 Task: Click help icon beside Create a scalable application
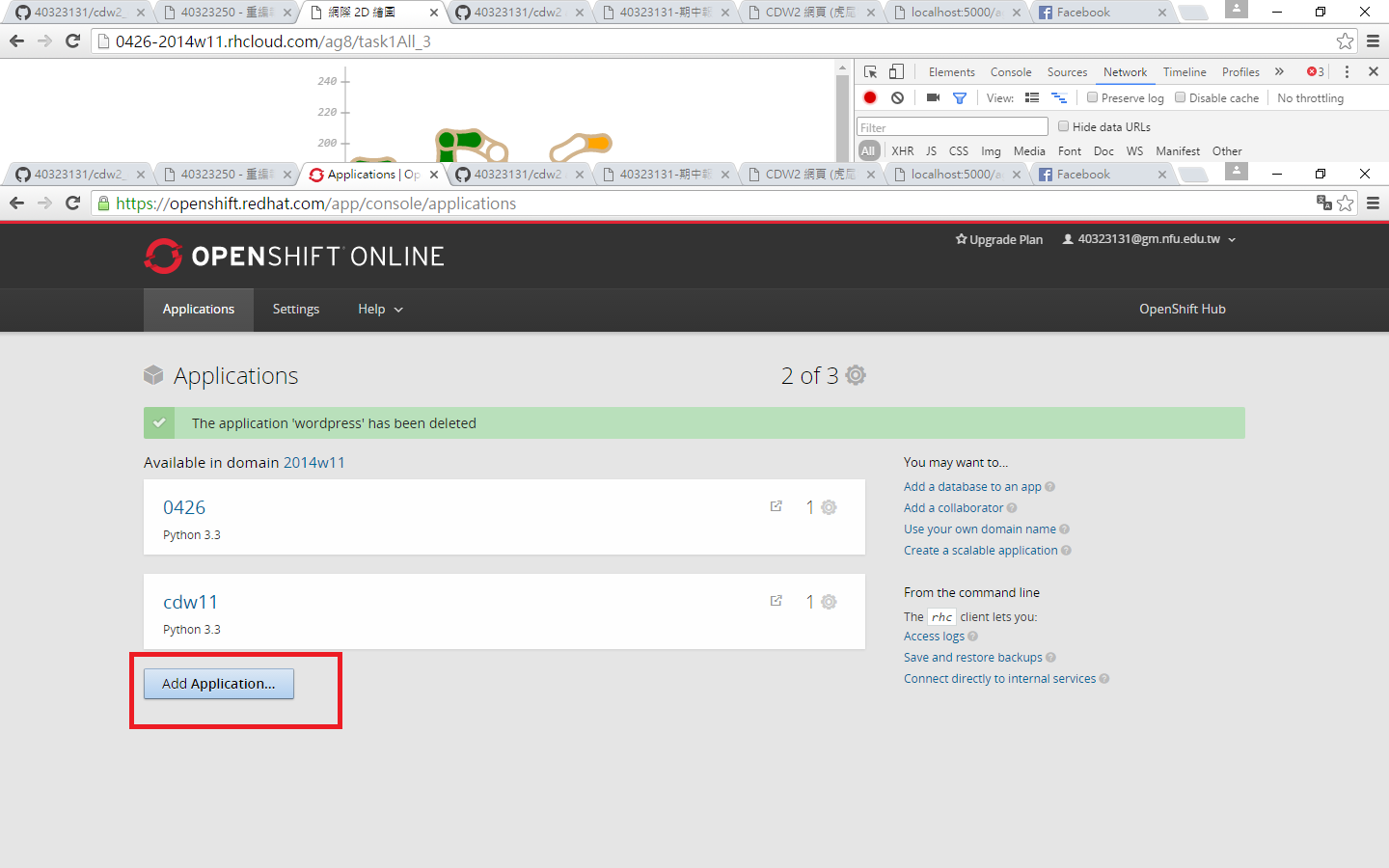pyautogui.click(x=1067, y=551)
